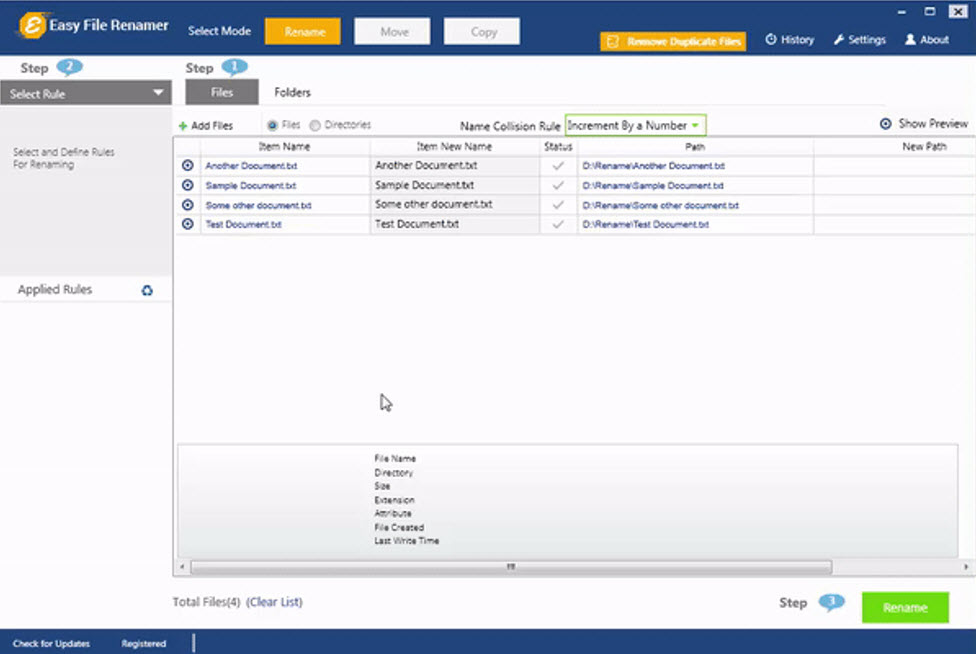Click the Easy File Renamer logo icon
Viewport: 976px width, 654px height.
pyautogui.click(x=32, y=26)
